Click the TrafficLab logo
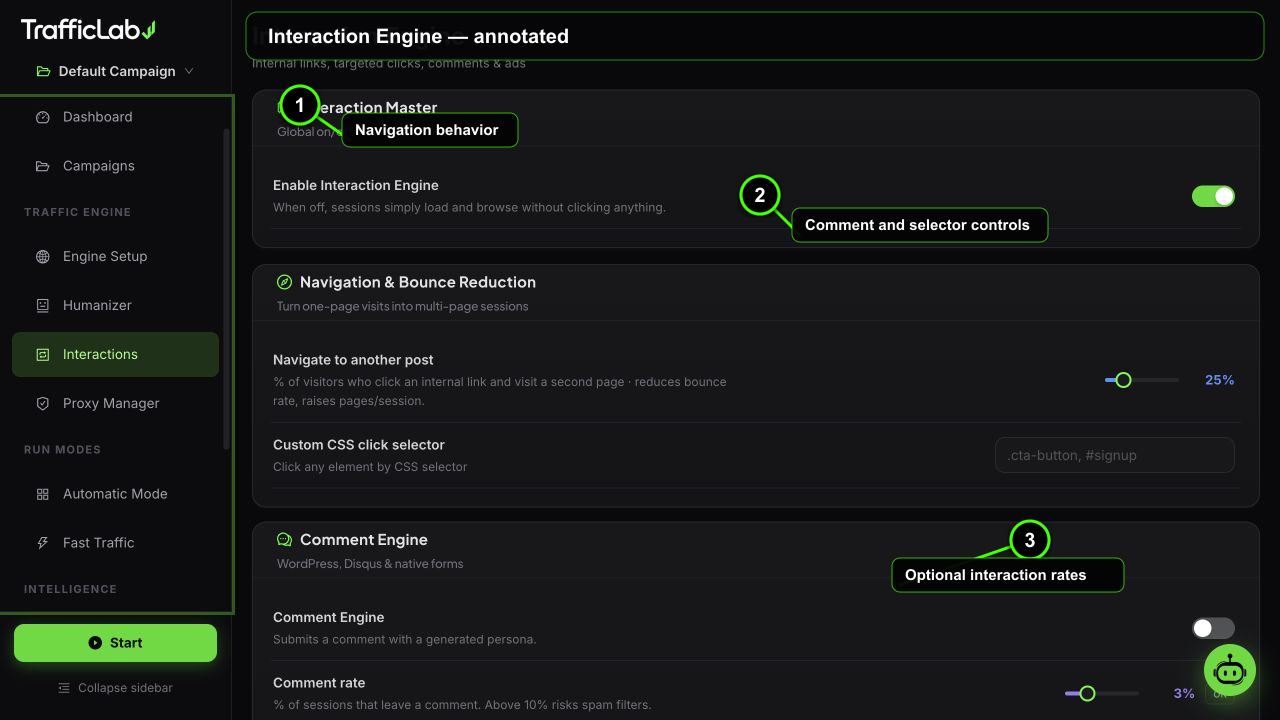This screenshot has height=720, width=1280. click(x=88, y=30)
